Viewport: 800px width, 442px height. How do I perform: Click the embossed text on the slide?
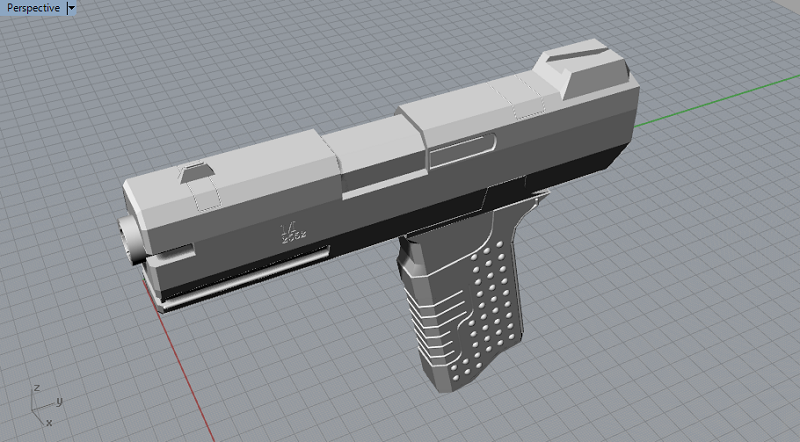click(x=292, y=232)
